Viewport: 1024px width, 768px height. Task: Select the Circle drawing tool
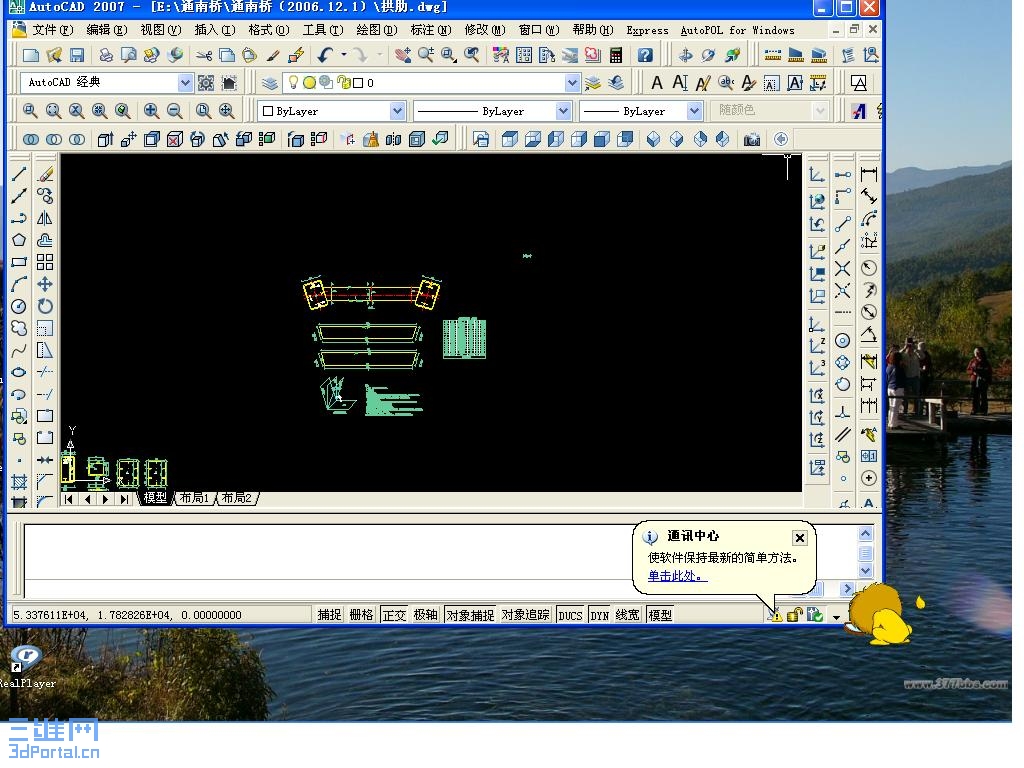tap(19, 306)
